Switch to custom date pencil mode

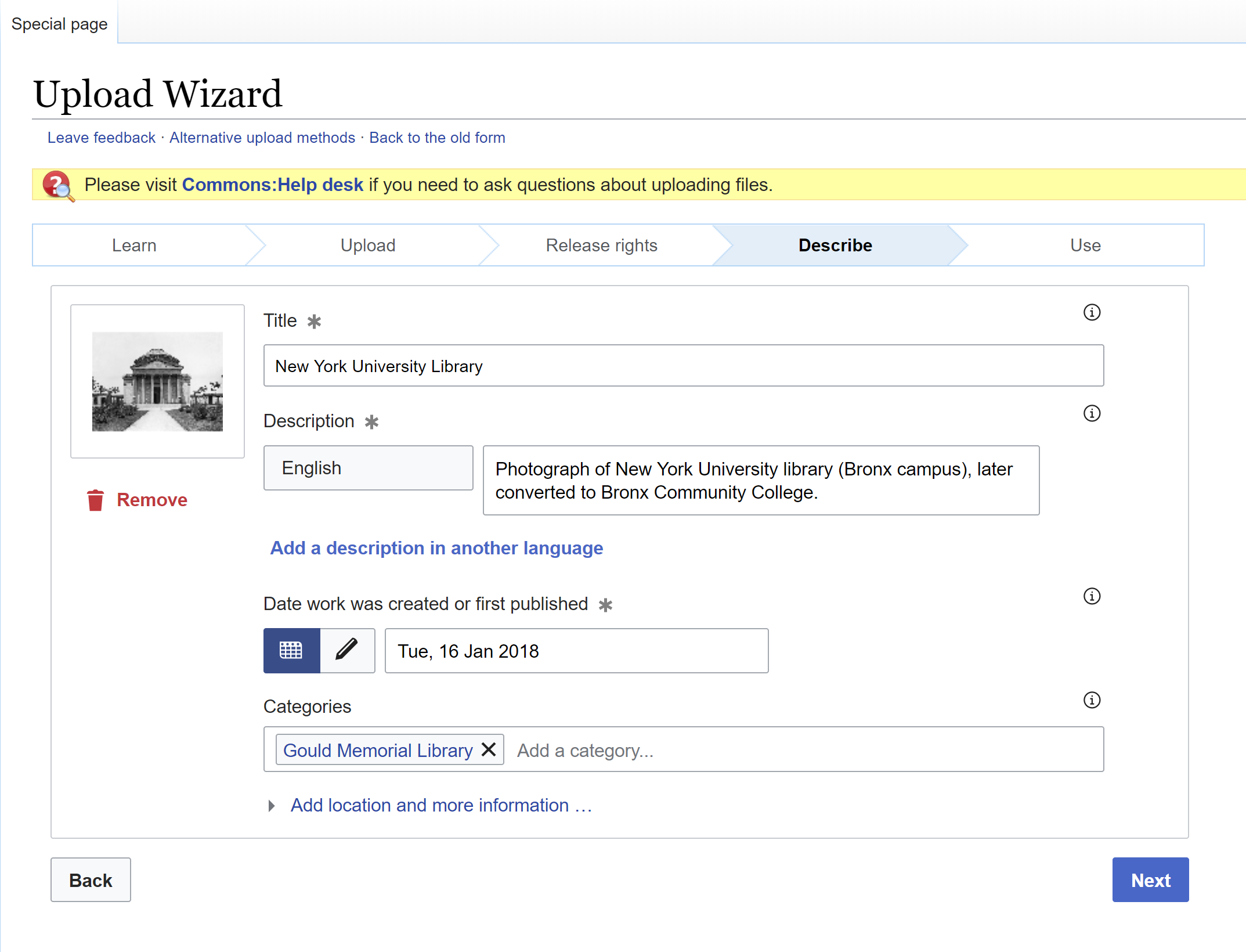tap(347, 651)
